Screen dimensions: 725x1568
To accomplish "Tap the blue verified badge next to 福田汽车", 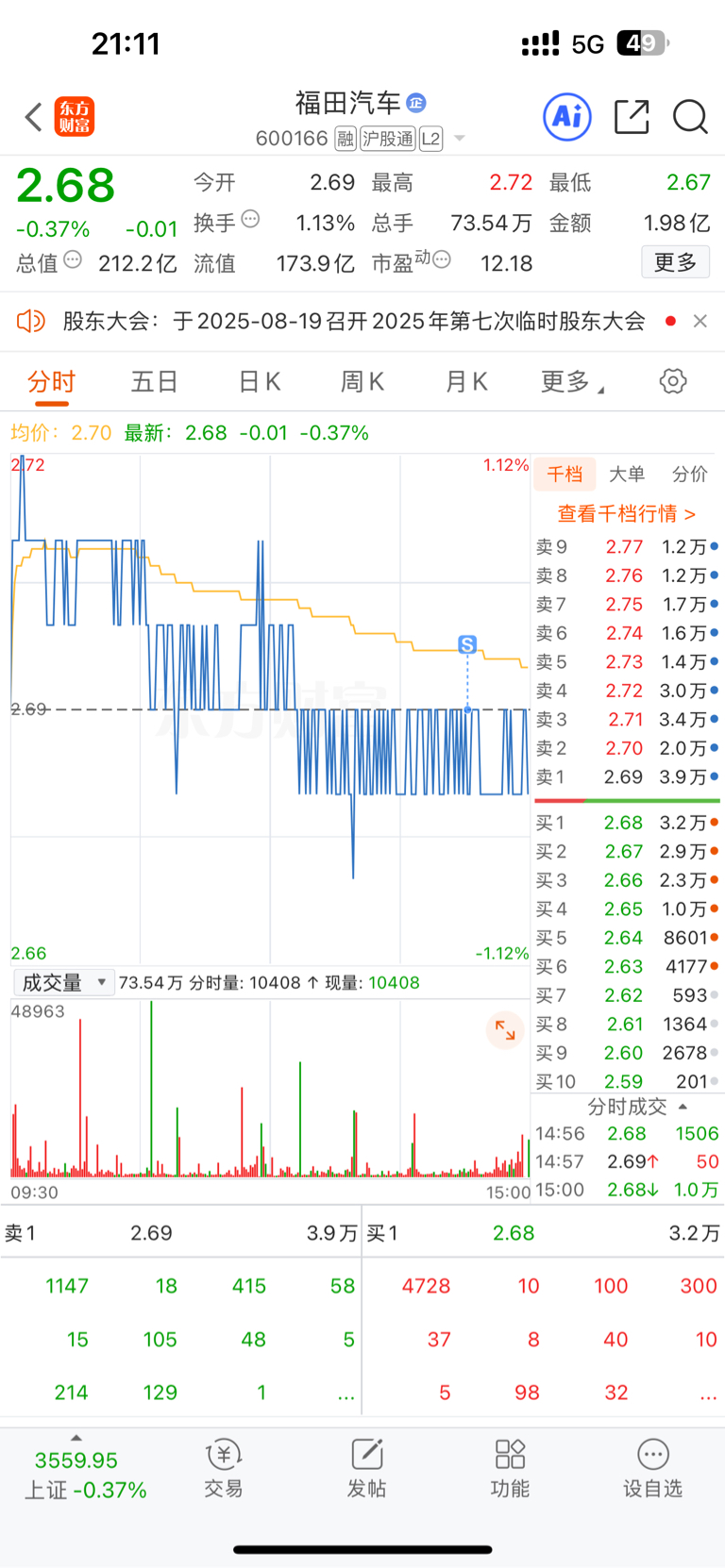I will tap(416, 103).
